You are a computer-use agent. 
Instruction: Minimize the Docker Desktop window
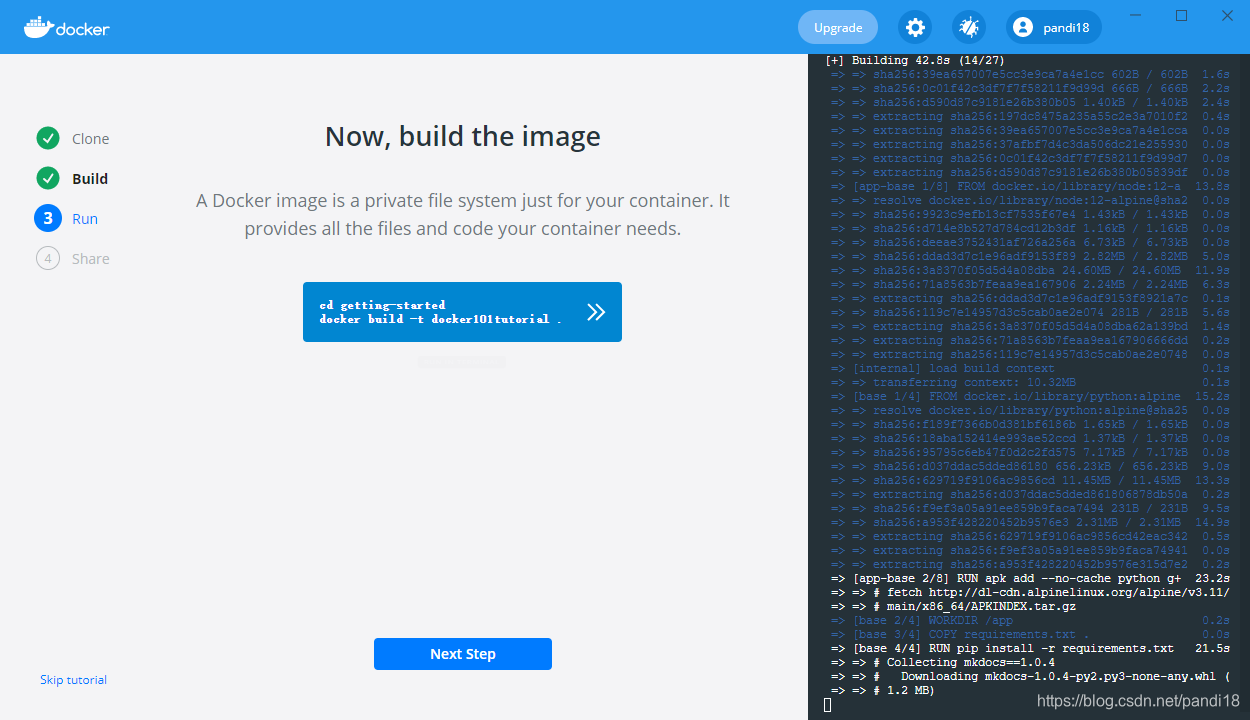pyautogui.click(x=1135, y=15)
